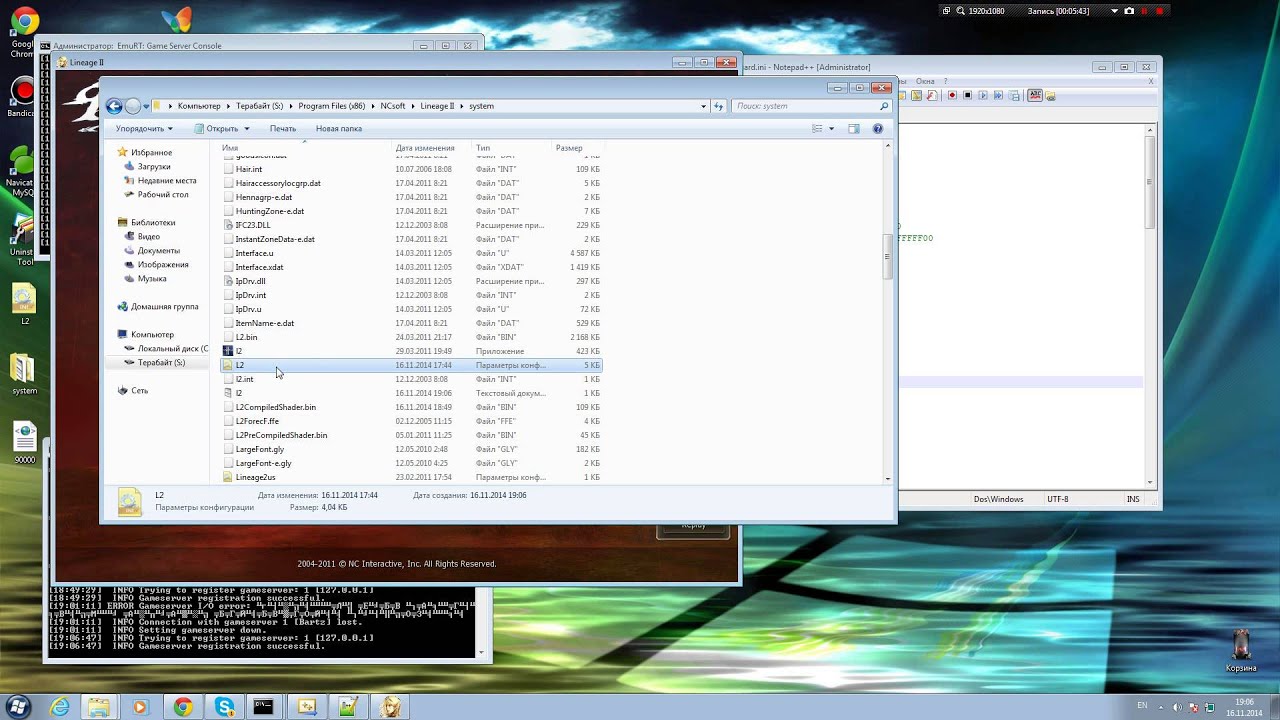Stop recording with the red stop icon
The image size is (1280, 720).
coord(1160,11)
